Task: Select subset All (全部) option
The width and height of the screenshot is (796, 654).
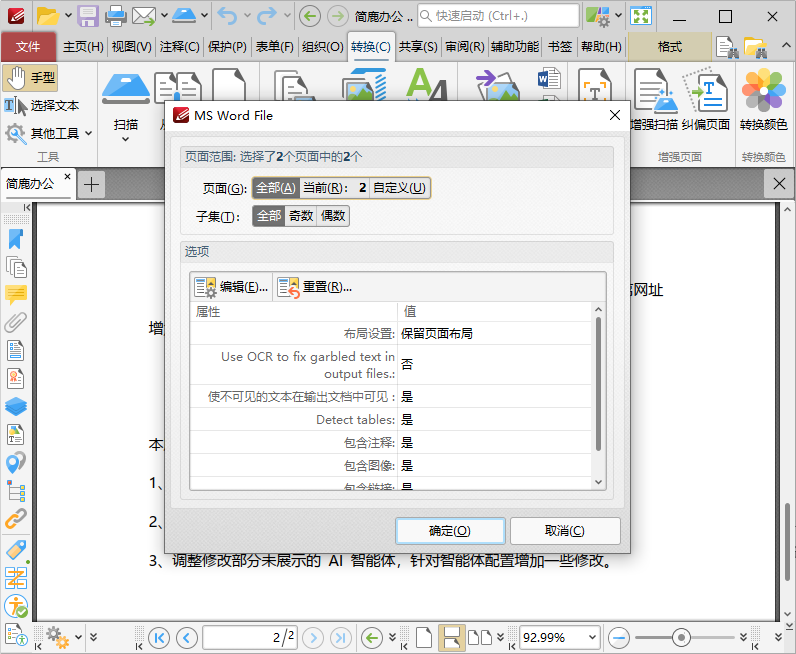Action: [269, 216]
